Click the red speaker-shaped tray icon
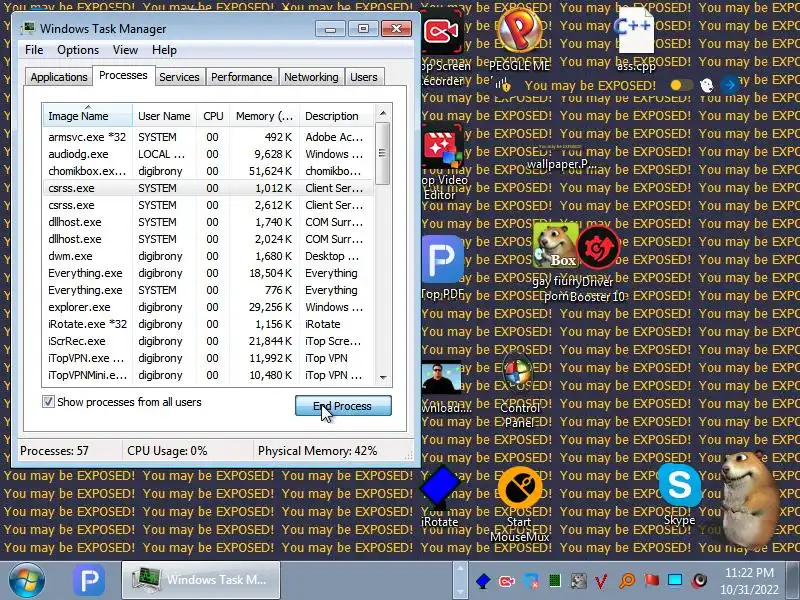 click(699, 581)
